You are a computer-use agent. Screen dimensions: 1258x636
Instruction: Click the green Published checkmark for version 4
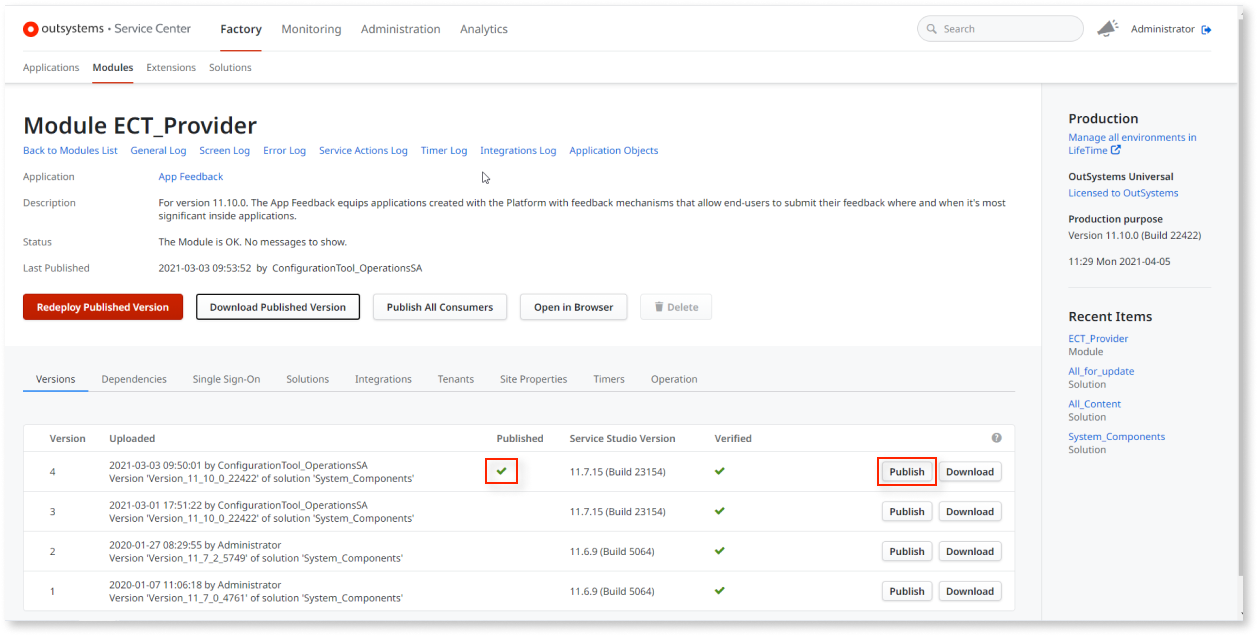tap(501, 470)
